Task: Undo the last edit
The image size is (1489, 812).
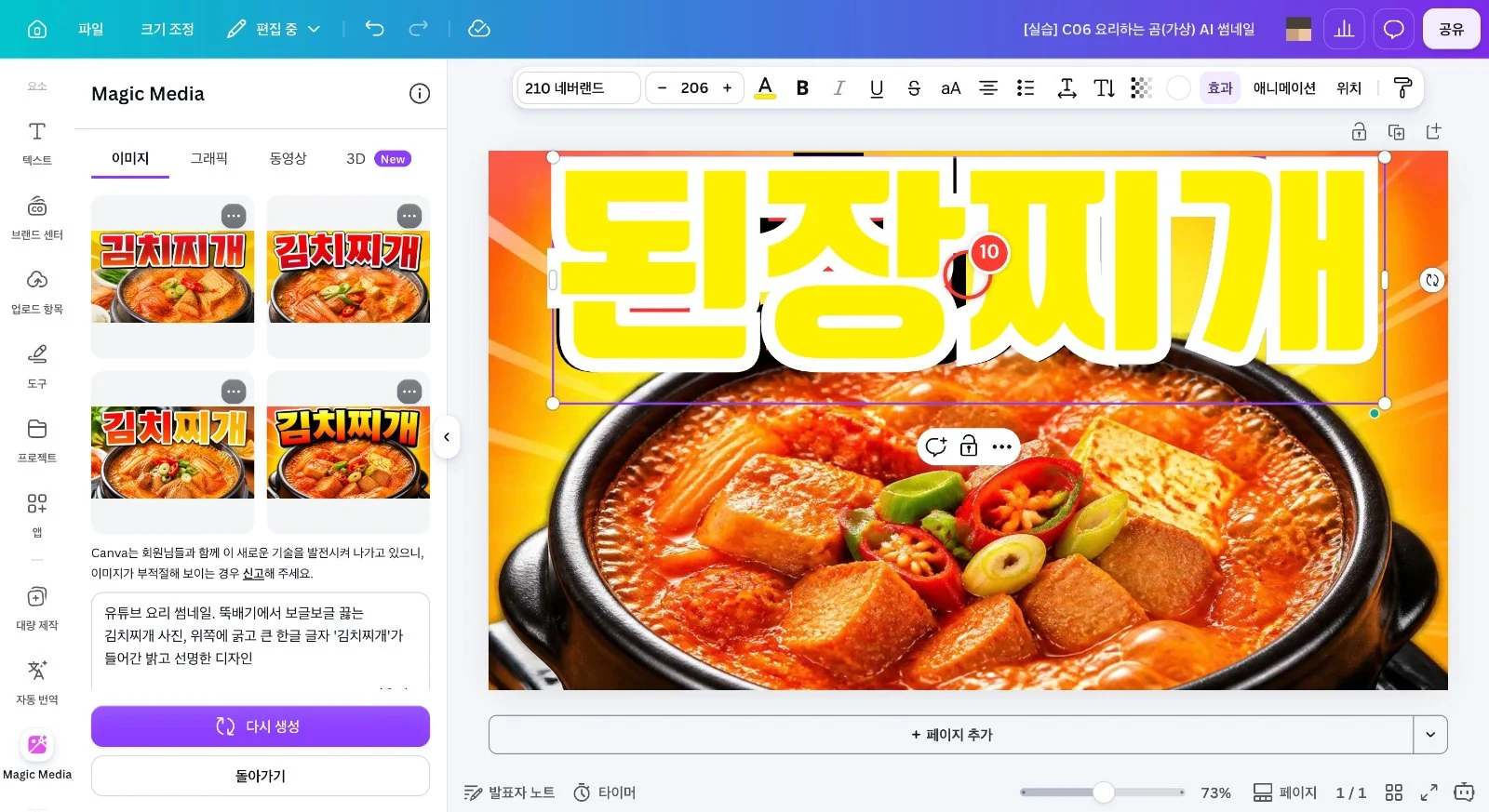Action: point(374,29)
